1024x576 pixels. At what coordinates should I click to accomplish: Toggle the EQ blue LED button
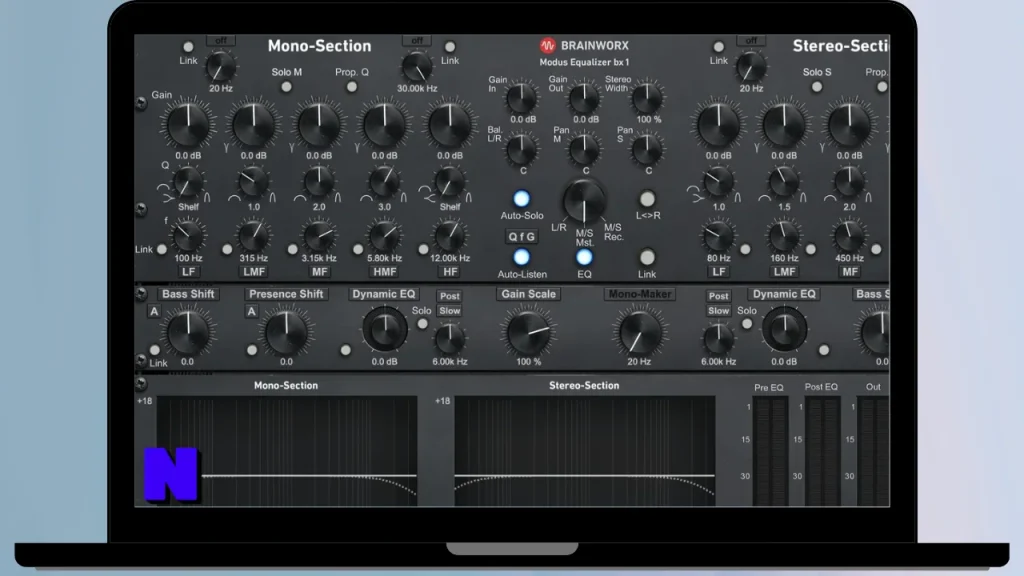[x=584, y=257]
